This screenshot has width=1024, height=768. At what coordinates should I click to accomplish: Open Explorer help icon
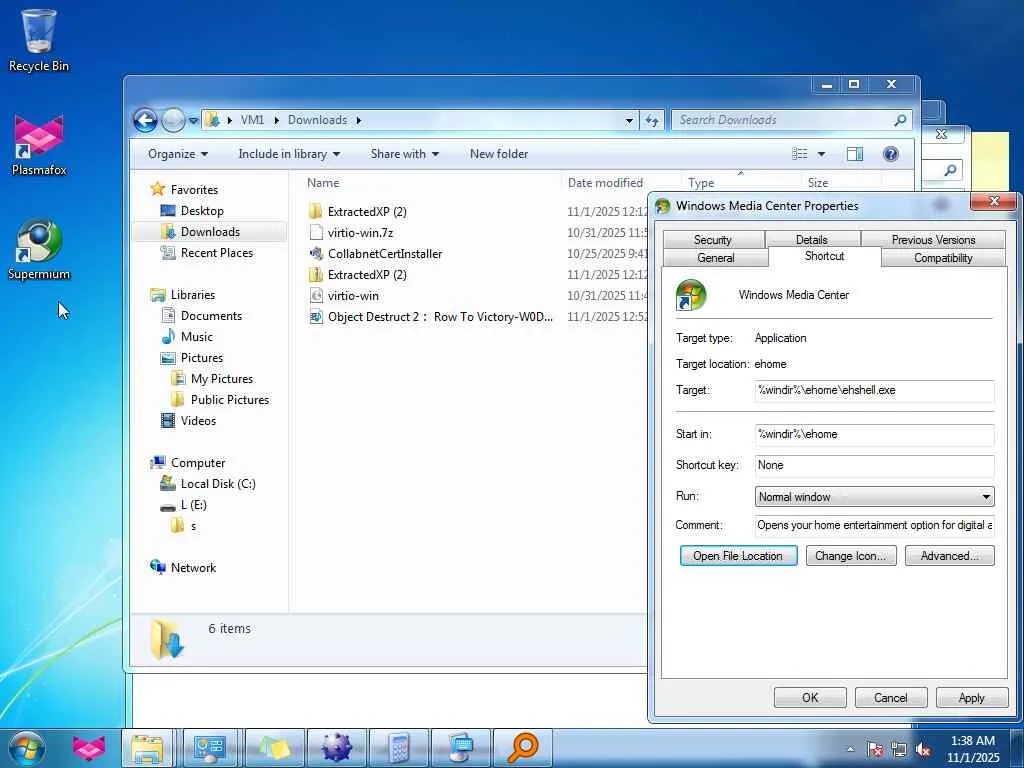pyautogui.click(x=890, y=154)
